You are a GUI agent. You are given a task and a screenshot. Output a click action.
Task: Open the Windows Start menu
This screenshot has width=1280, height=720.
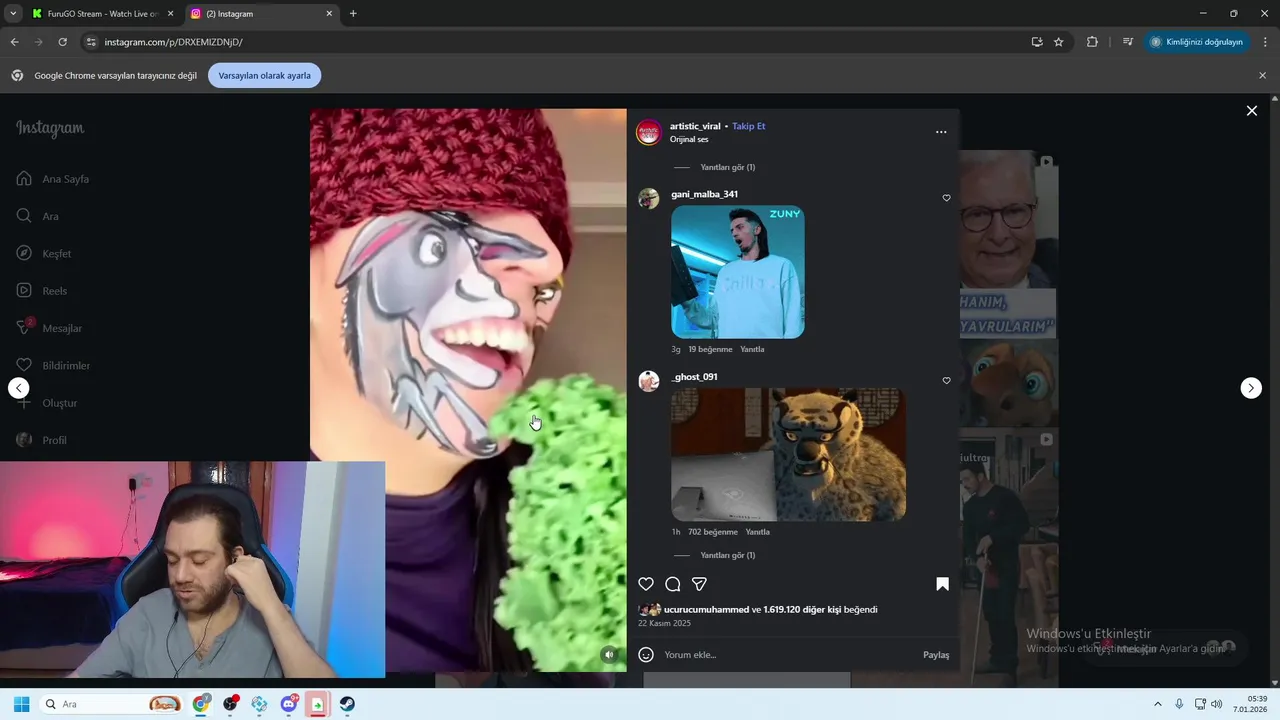coord(21,704)
